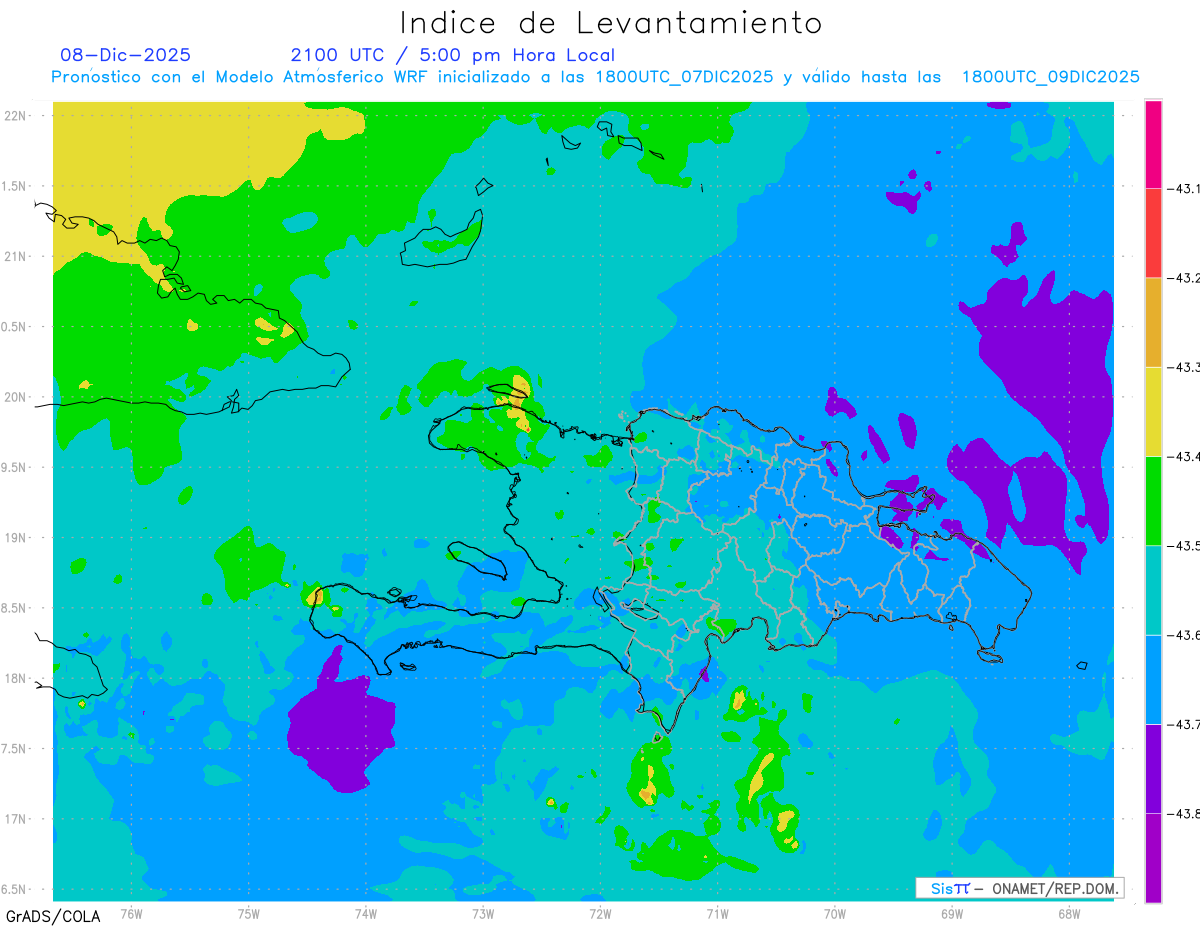Image resolution: width=1200 pixels, height=927 pixels.
Task: Choose the teal color bar segment
Action: 1153,590
